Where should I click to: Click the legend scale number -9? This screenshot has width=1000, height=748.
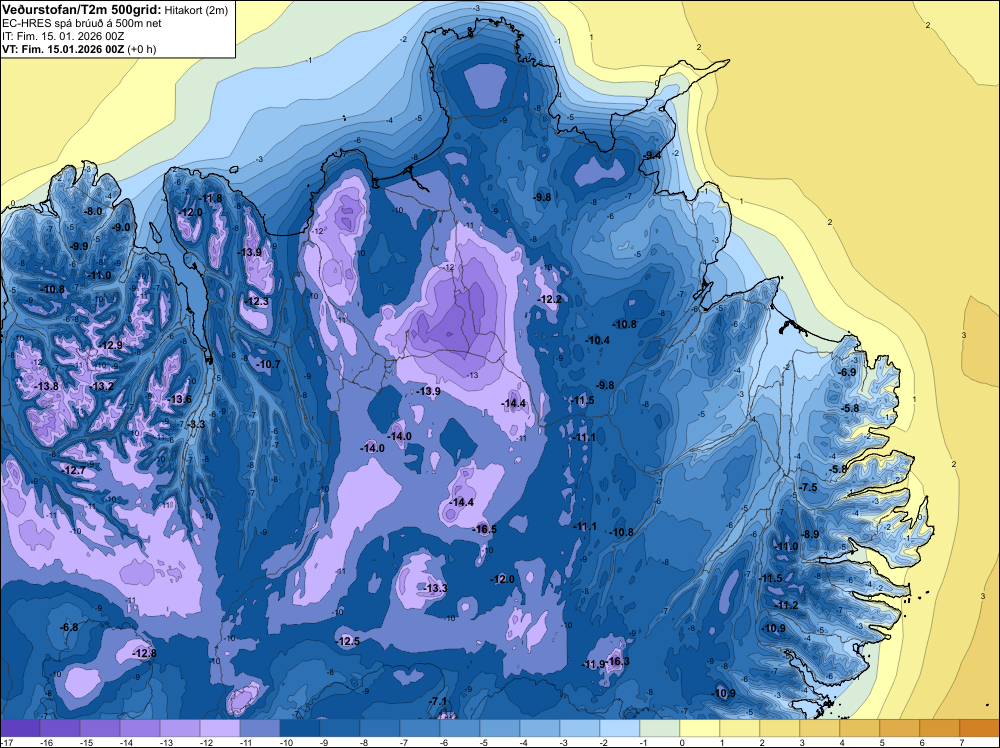click(x=324, y=742)
